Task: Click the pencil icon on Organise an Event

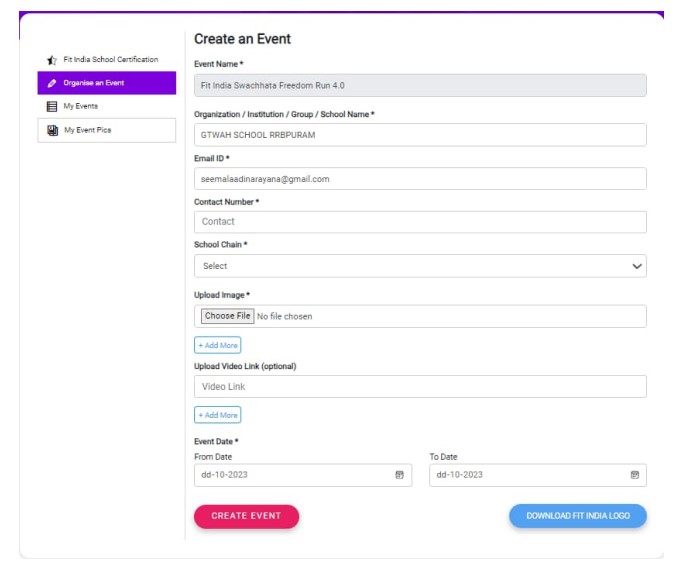Action: (x=52, y=83)
